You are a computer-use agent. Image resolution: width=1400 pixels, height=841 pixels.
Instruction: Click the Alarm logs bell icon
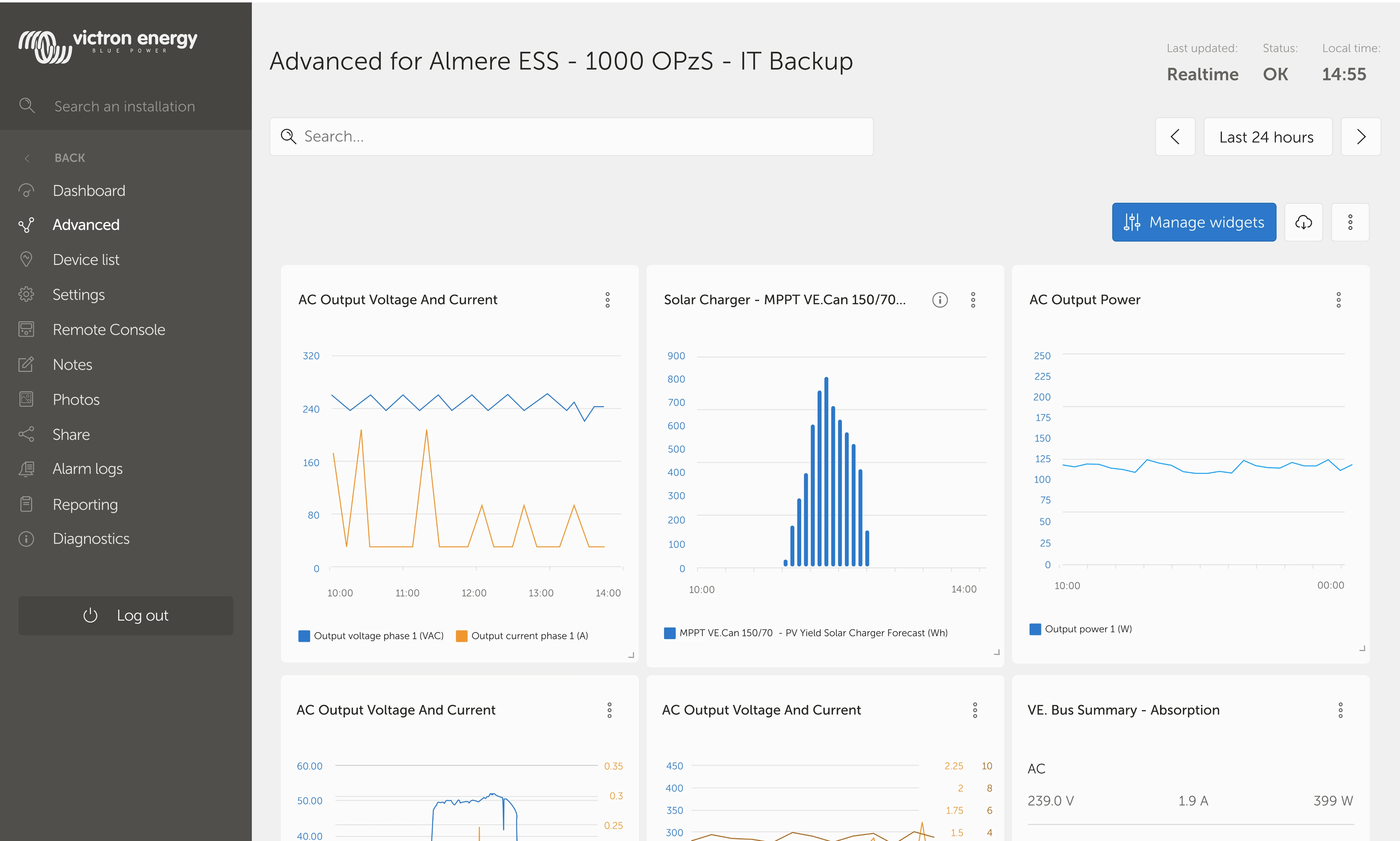pyautogui.click(x=26, y=469)
